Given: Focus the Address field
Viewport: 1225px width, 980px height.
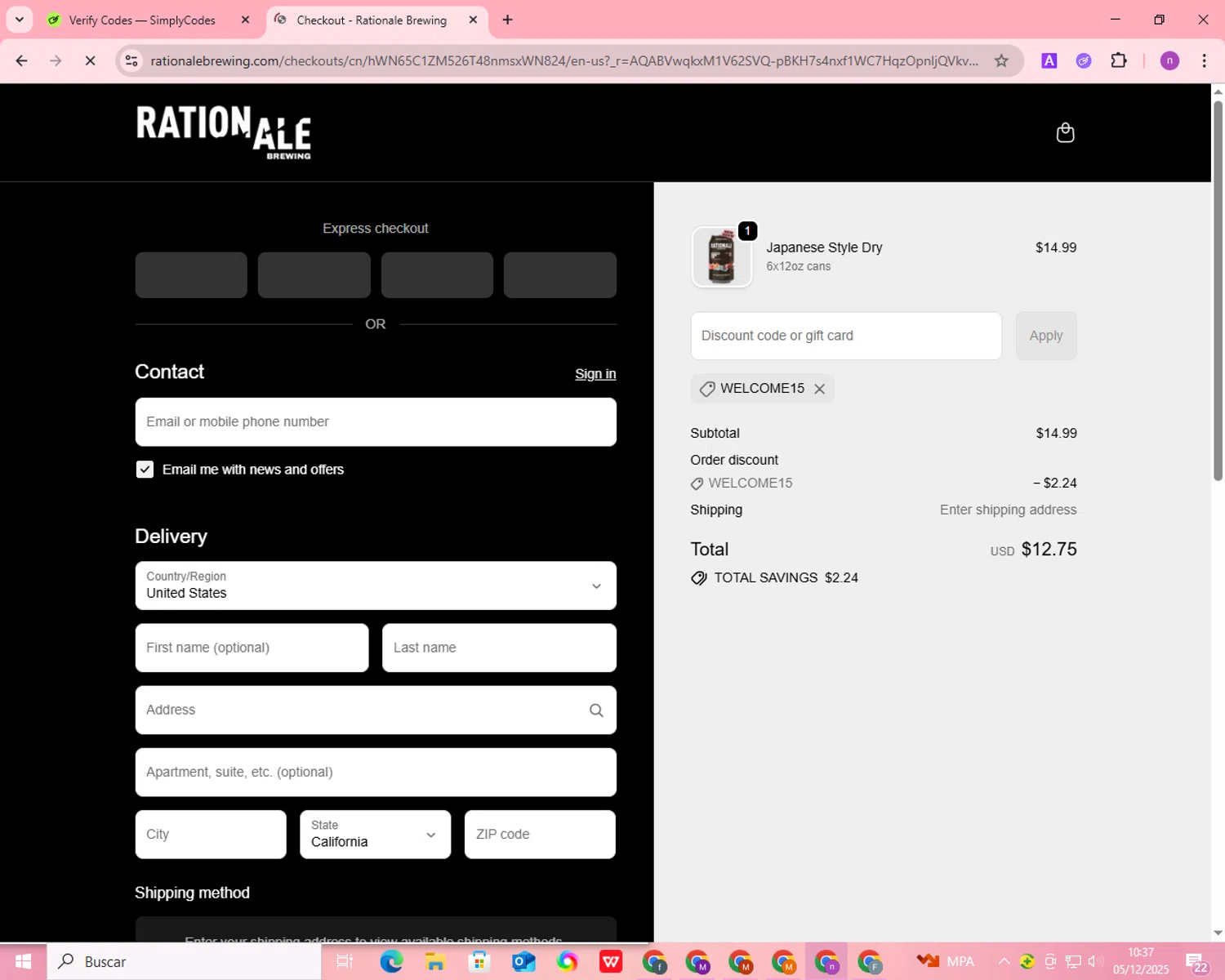Looking at the screenshot, I should (376, 710).
